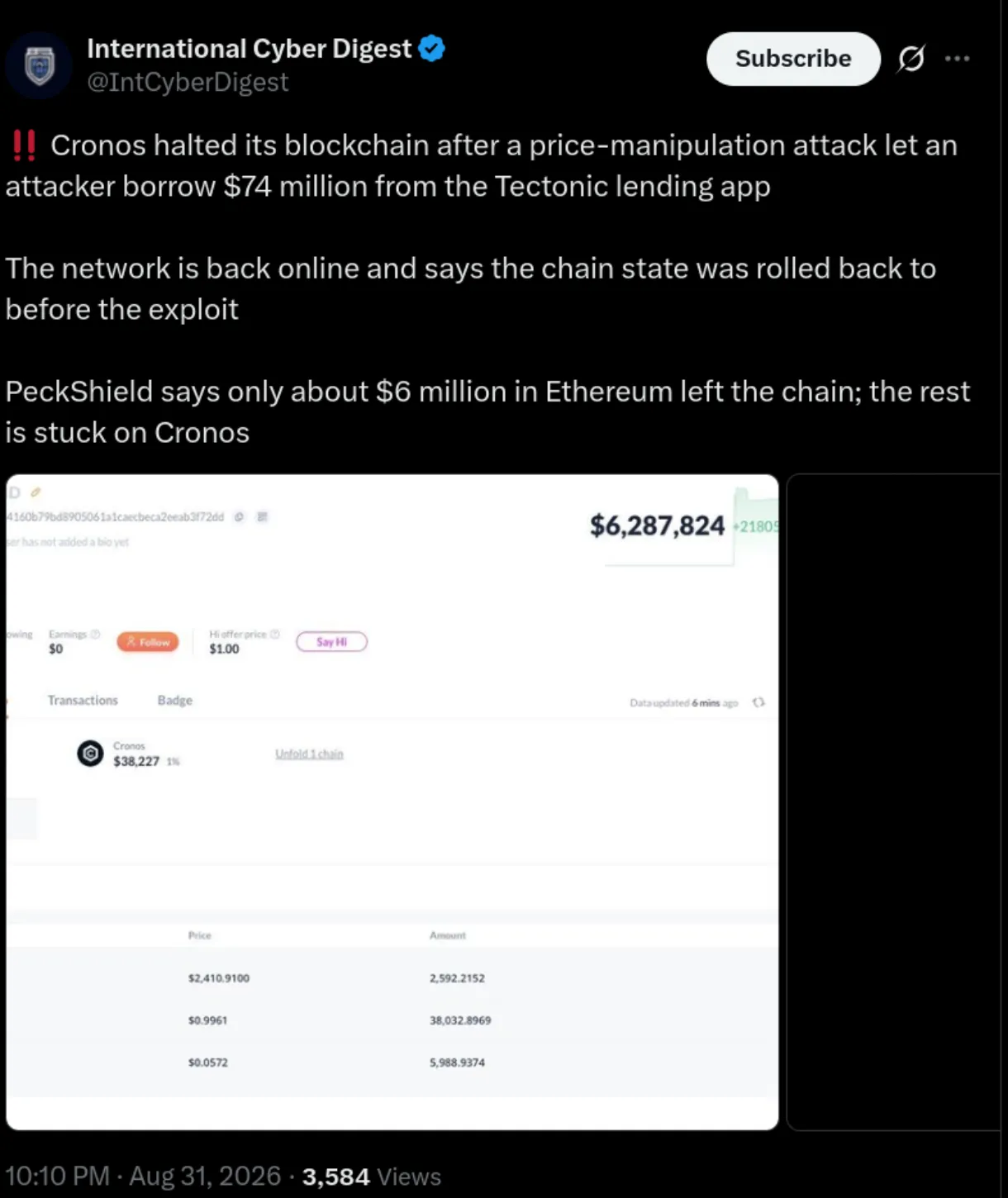Screen dimensions: 1008x1198
Task: Click the pencil edit icon
Action: coord(36,492)
